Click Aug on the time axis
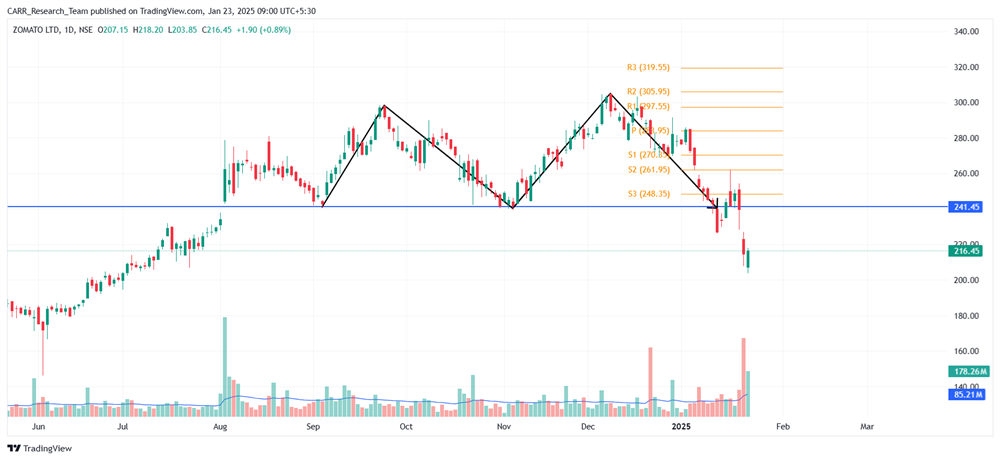 [220, 426]
